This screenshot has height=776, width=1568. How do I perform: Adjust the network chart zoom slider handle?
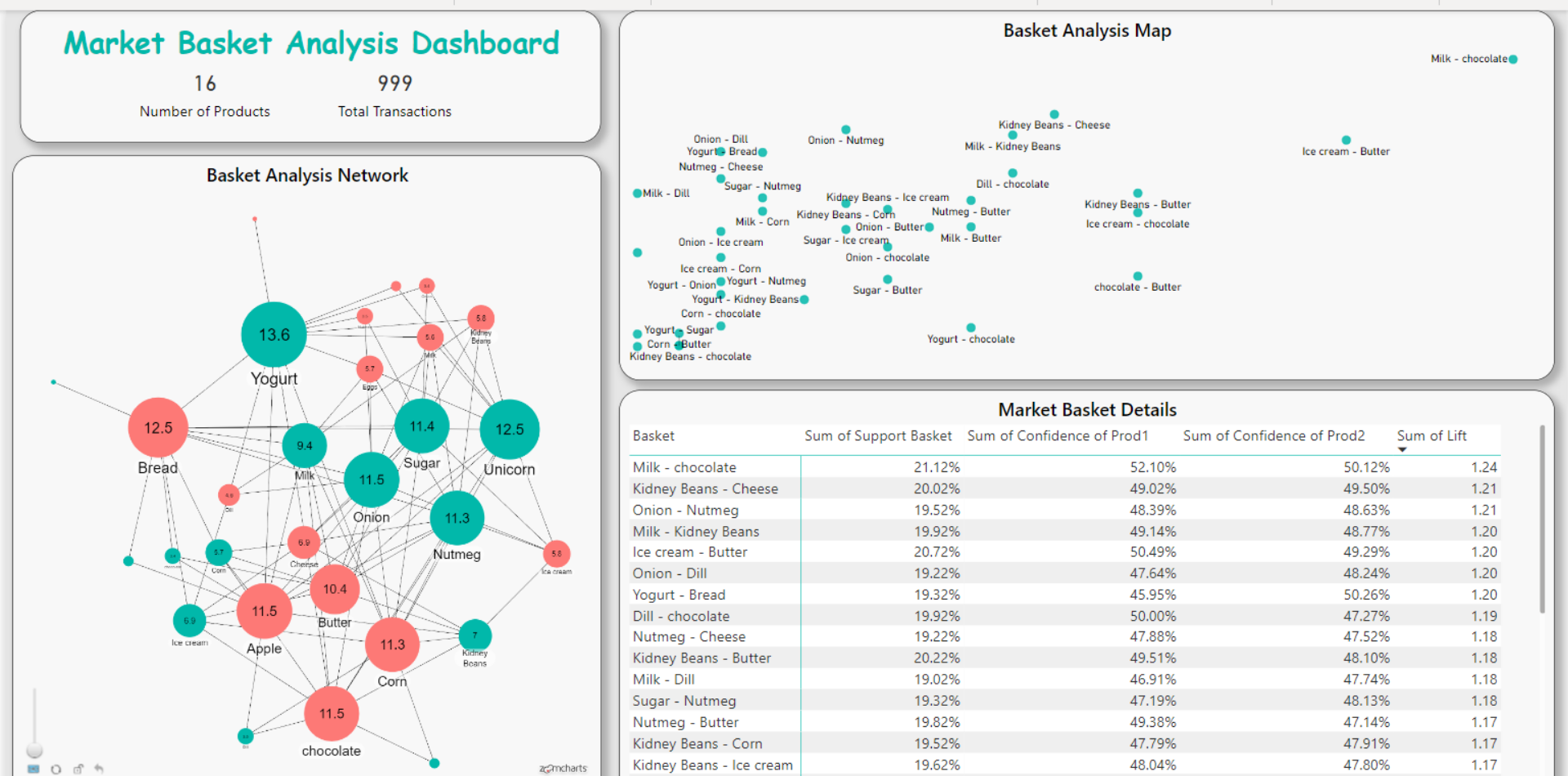pos(34,749)
